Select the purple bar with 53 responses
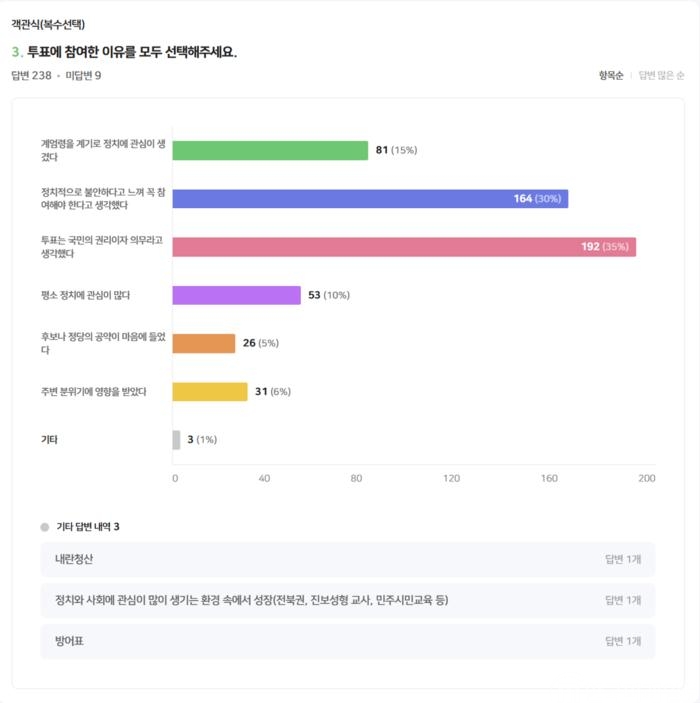Image resolution: width=700 pixels, height=703 pixels. pos(236,295)
